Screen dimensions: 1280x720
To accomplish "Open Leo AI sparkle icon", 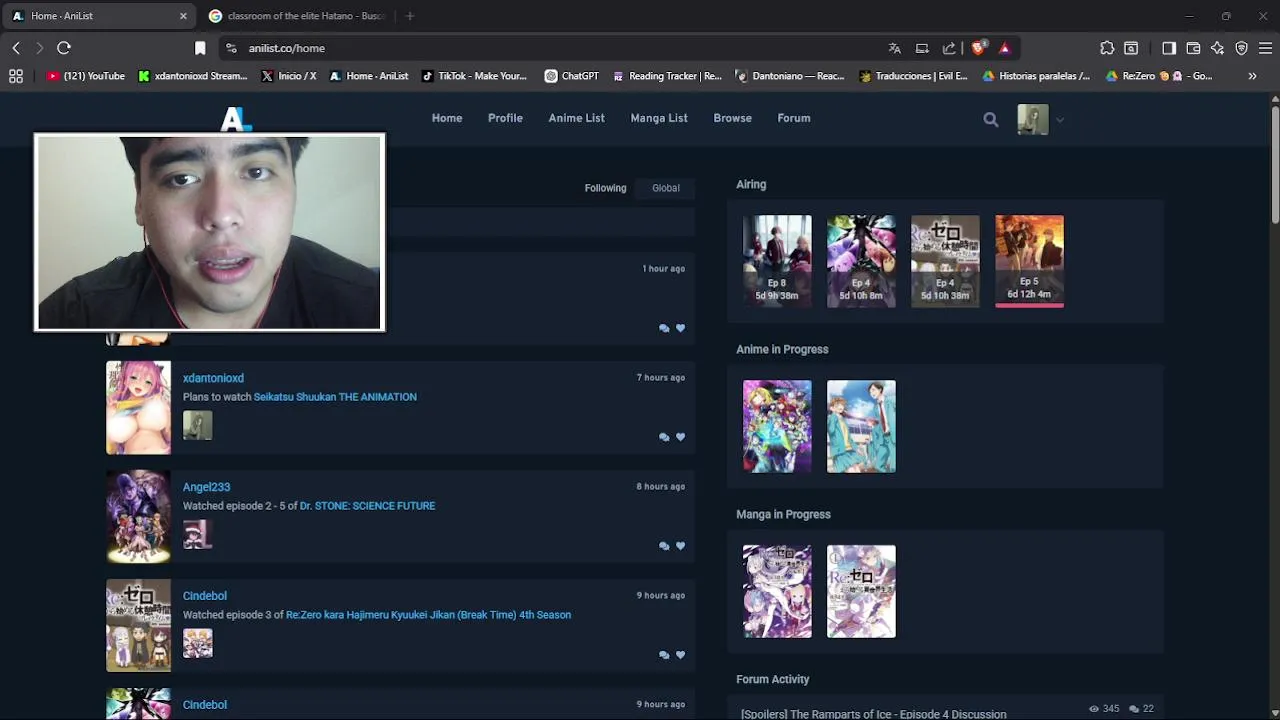I will click(1217, 48).
